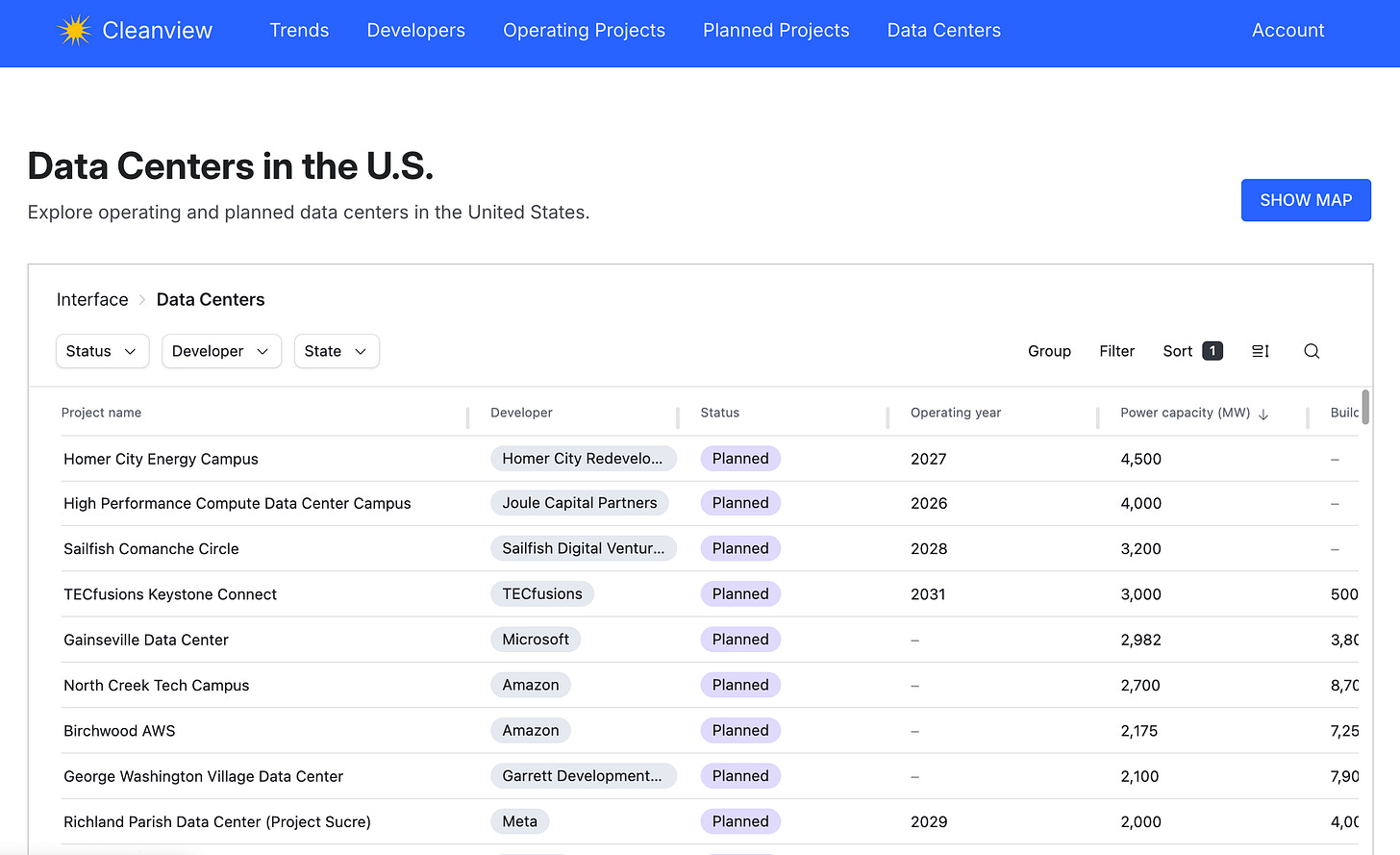Image resolution: width=1400 pixels, height=855 pixels.
Task: Open the Sort options
Action: pos(1192,351)
